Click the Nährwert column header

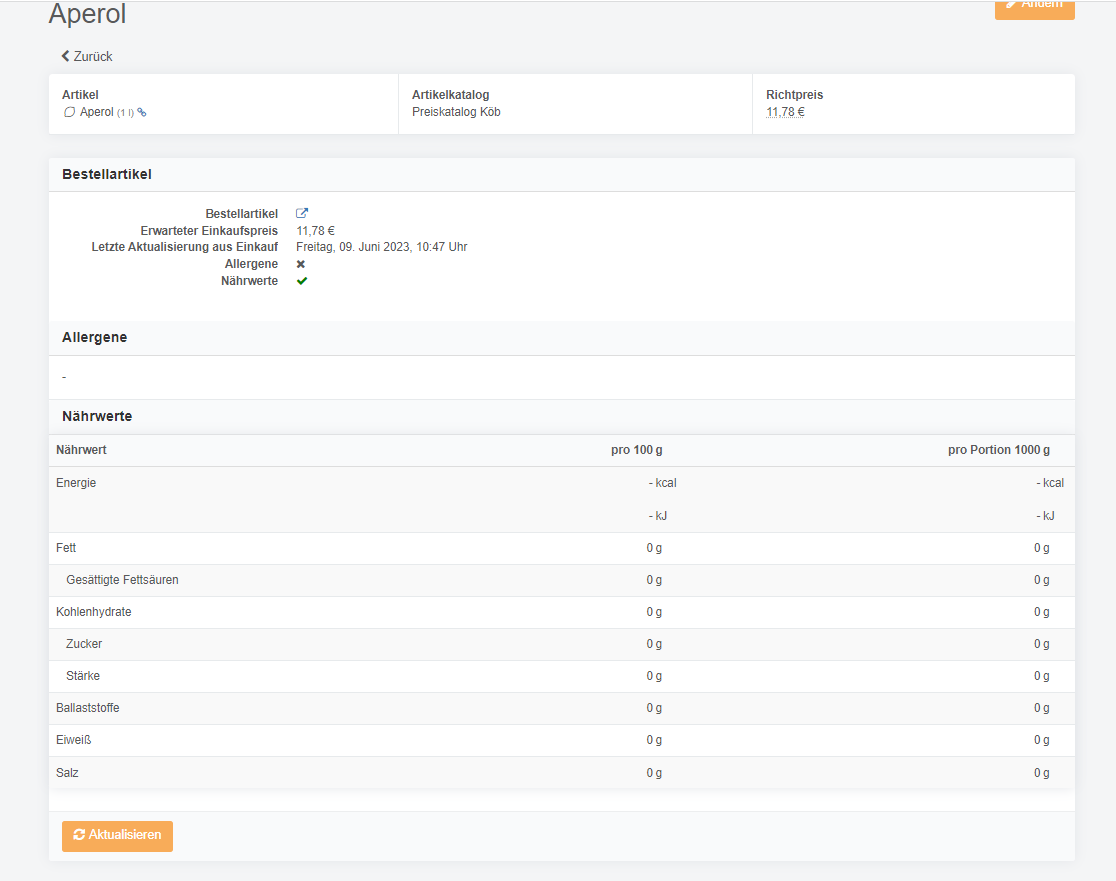point(81,450)
